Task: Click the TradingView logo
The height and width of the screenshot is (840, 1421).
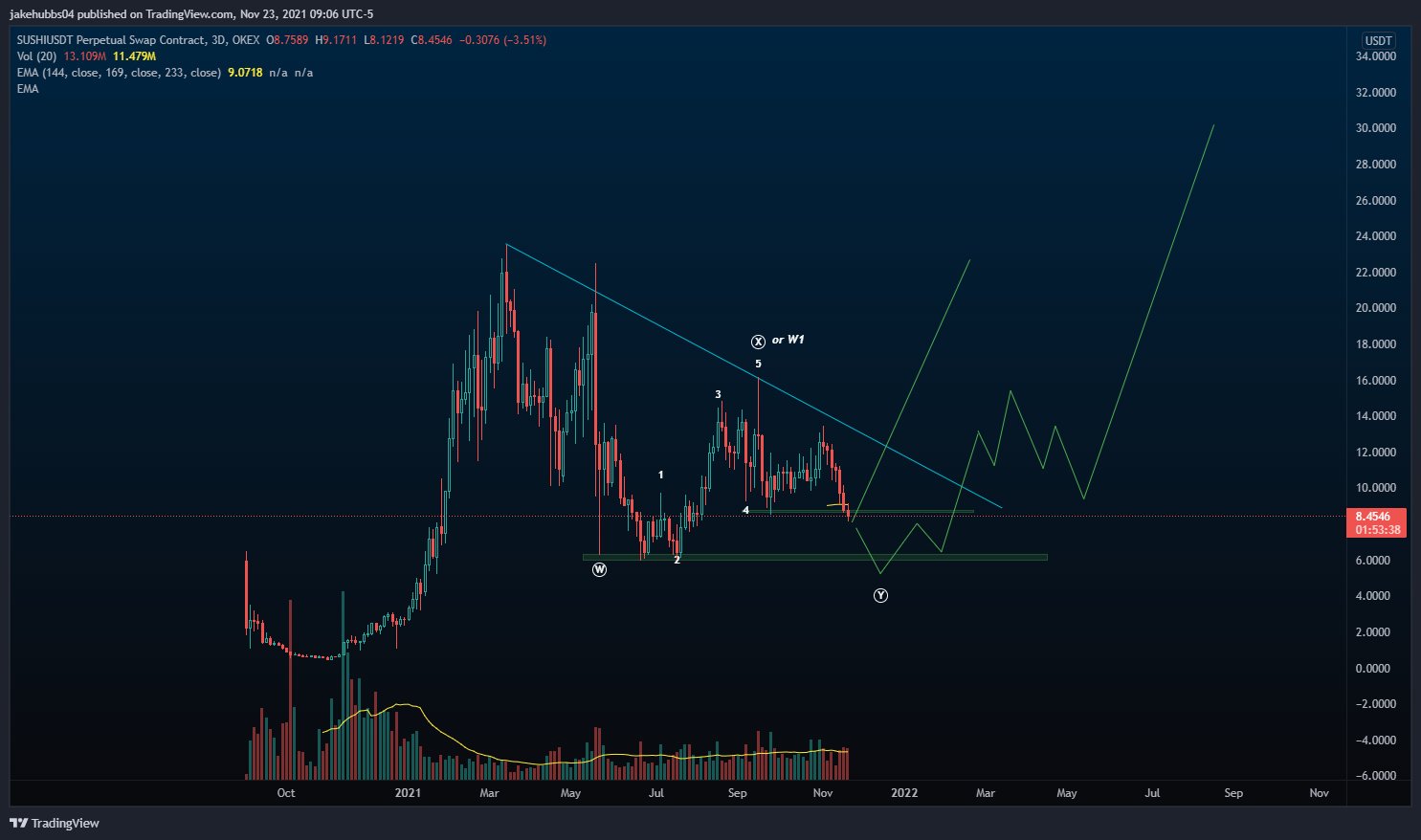Action: point(55,823)
